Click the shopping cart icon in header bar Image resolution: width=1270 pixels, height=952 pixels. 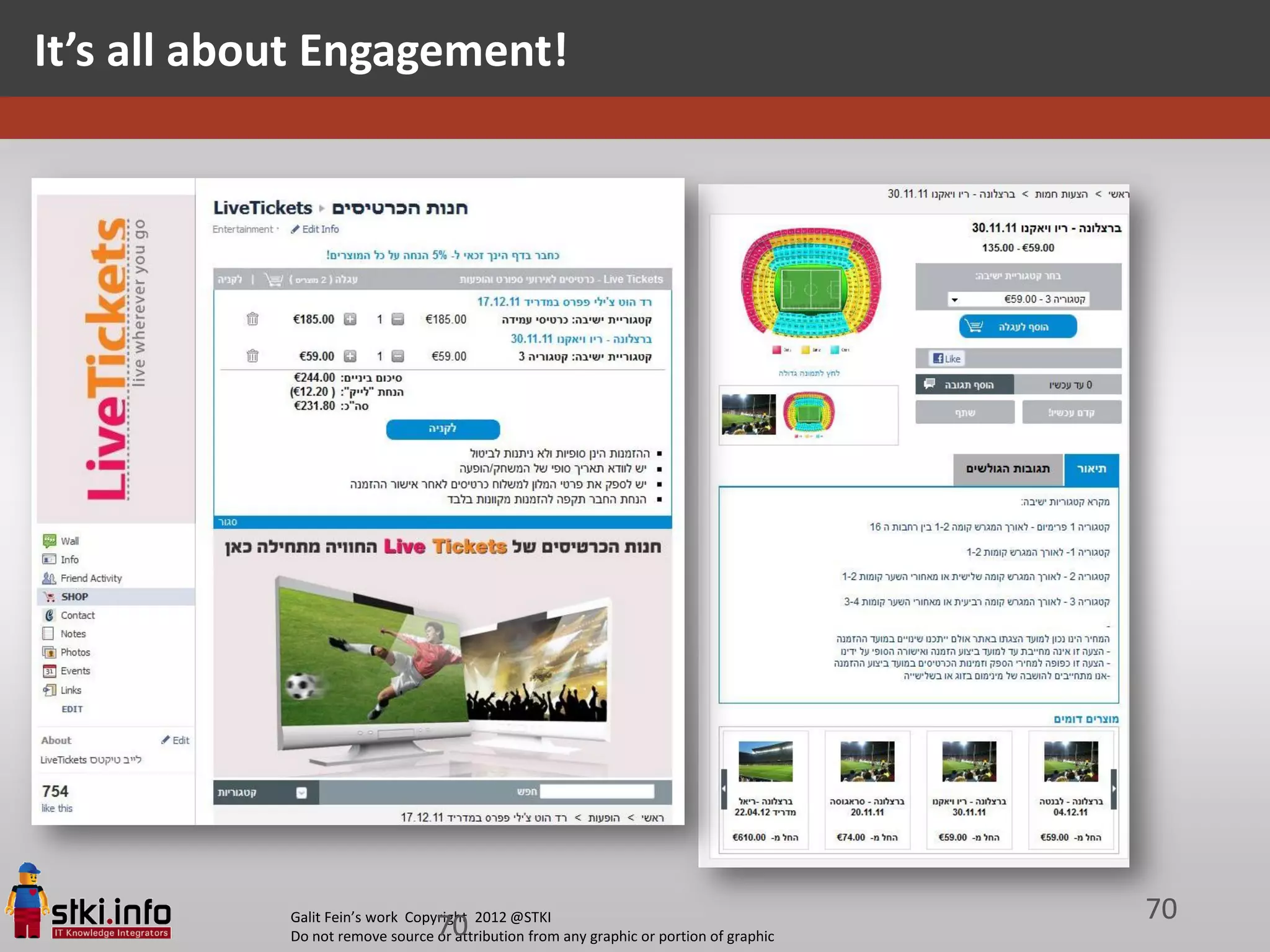point(273,280)
